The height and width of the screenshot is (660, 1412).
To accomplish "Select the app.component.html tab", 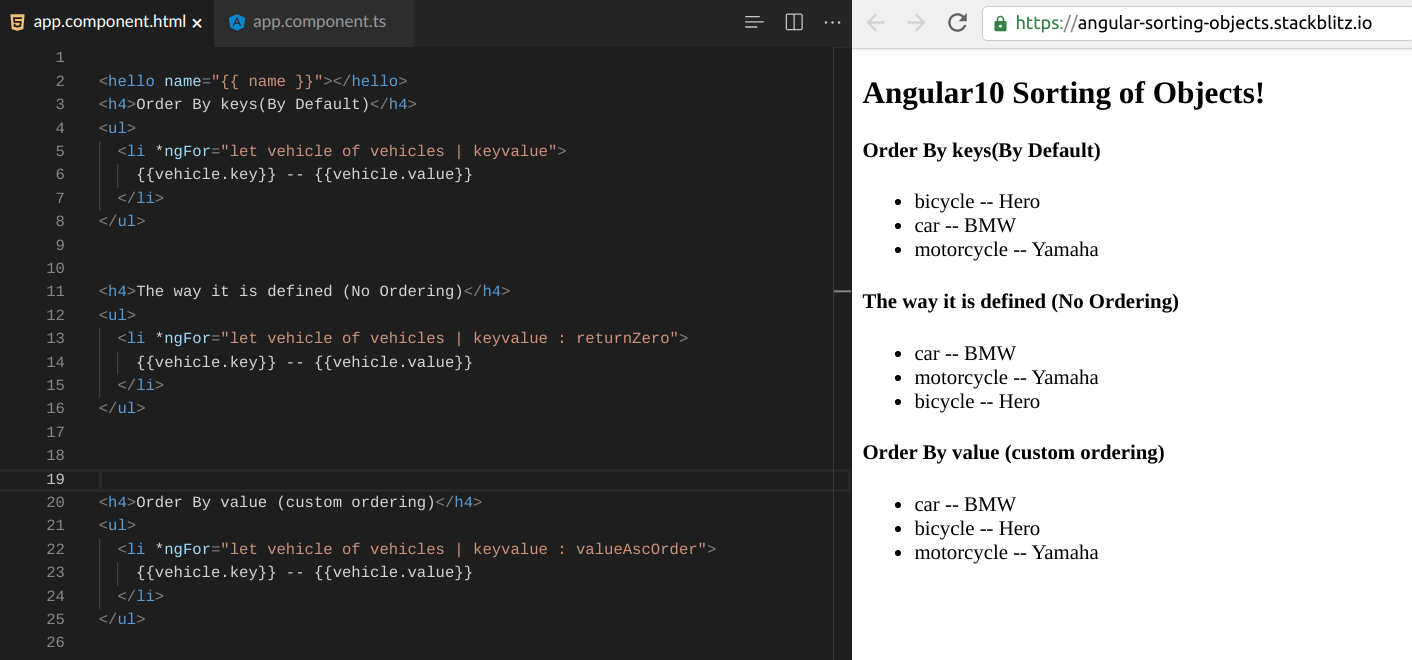I will coord(109,22).
